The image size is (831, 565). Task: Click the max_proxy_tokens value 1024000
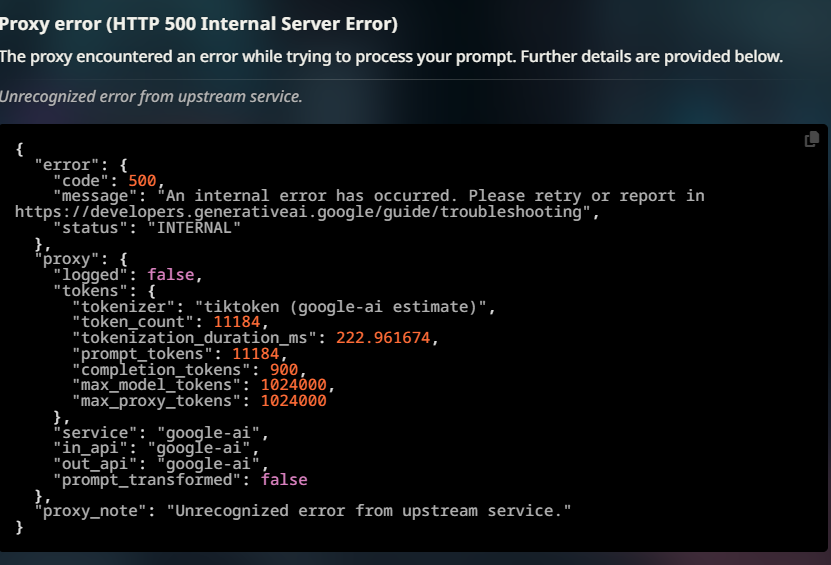[294, 401]
